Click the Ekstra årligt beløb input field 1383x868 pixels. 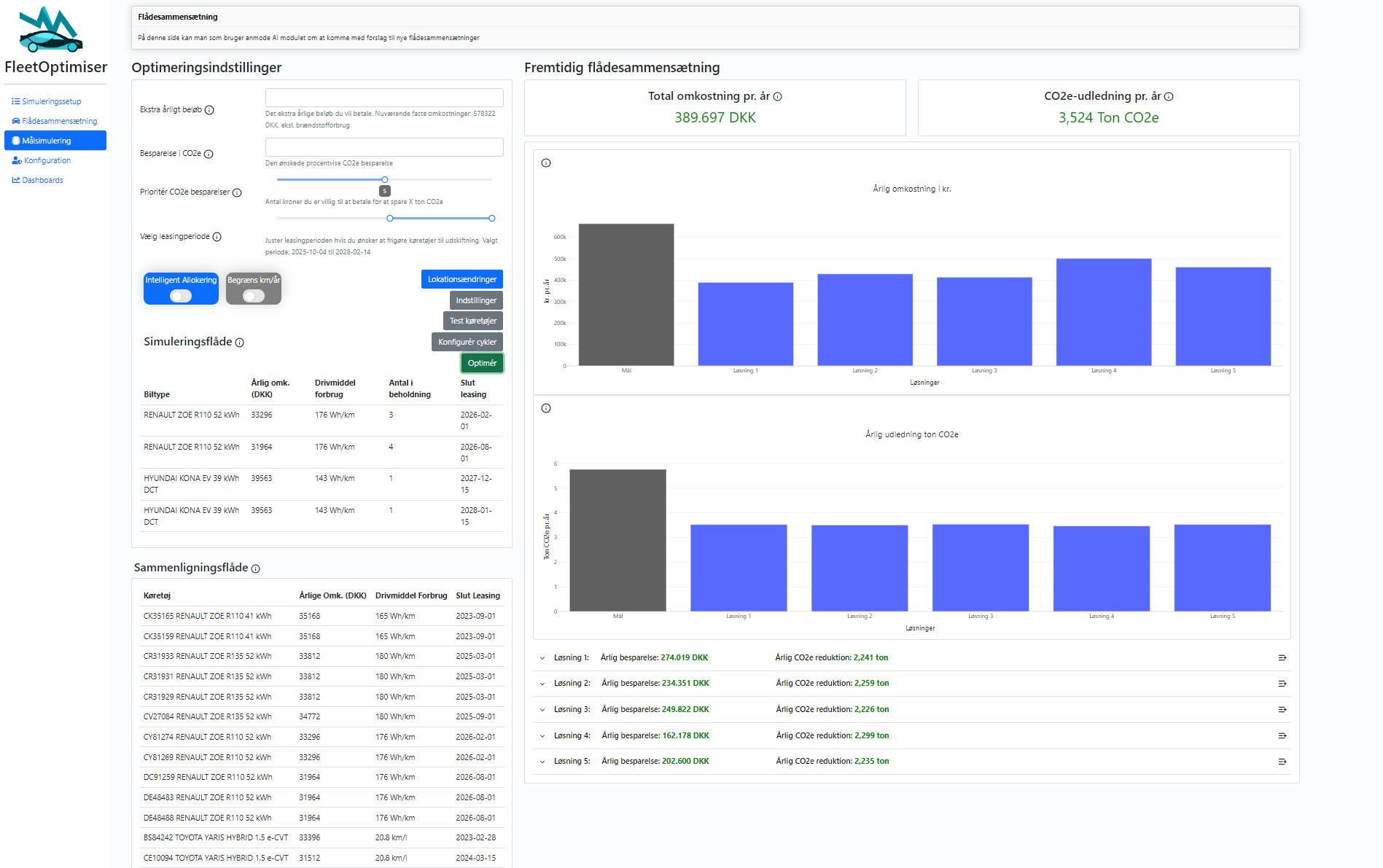tap(384, 98)
